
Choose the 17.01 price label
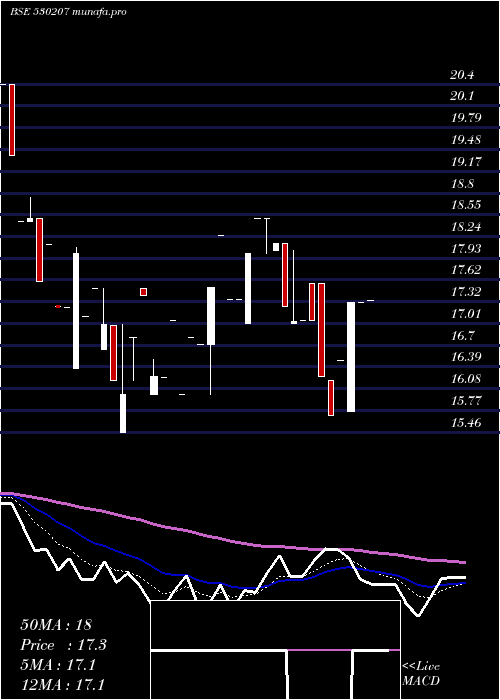pos(466,313)
